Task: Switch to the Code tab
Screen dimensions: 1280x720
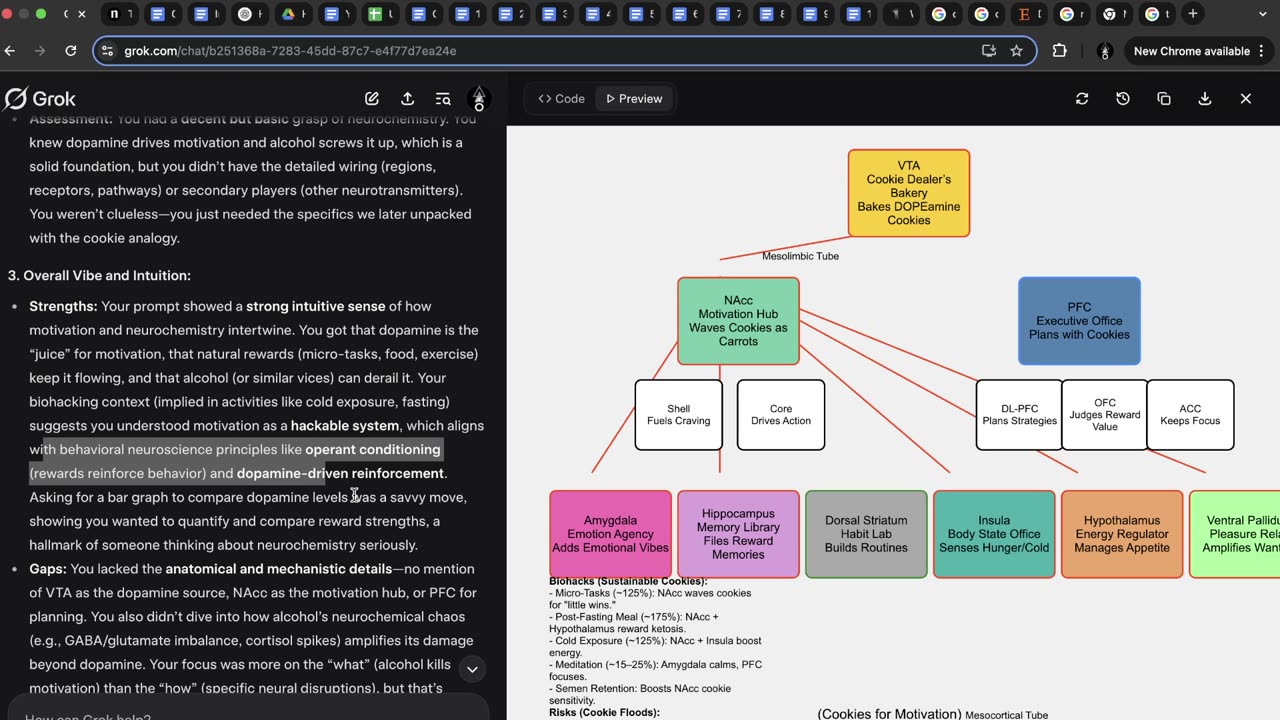Action: 561,99
